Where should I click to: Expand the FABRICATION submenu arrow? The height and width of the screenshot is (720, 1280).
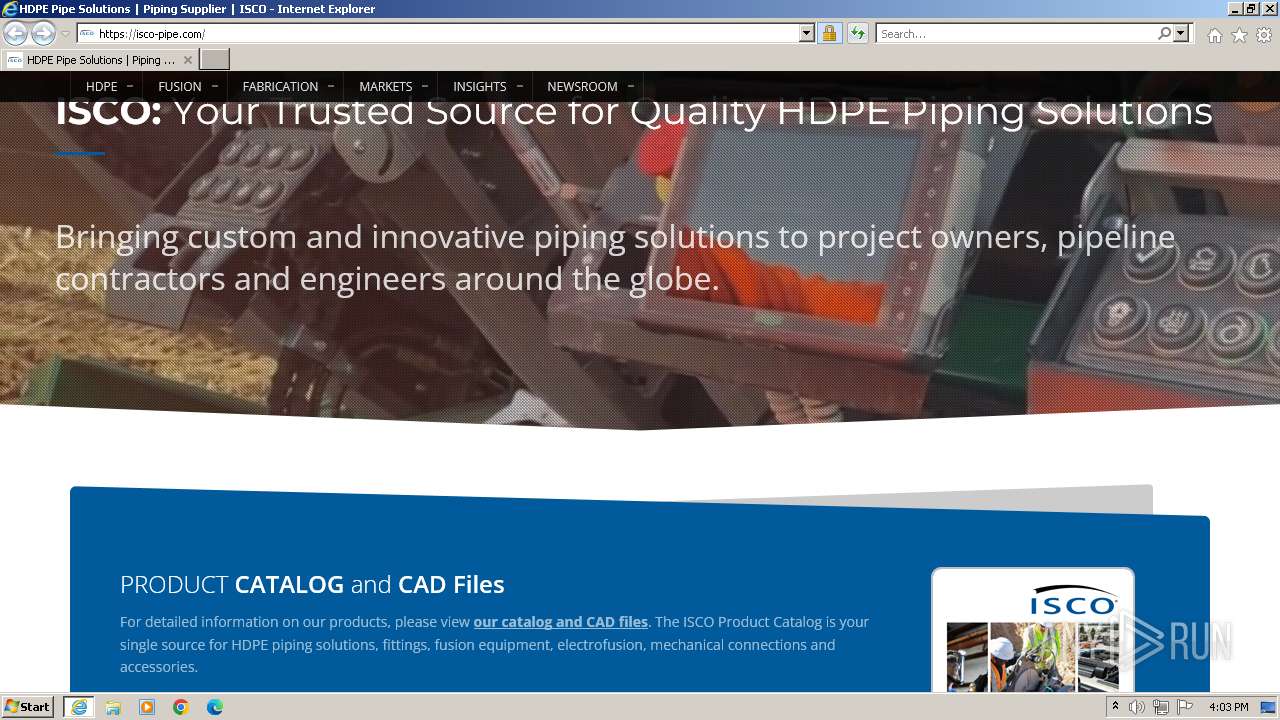click(x=331, y=86)
